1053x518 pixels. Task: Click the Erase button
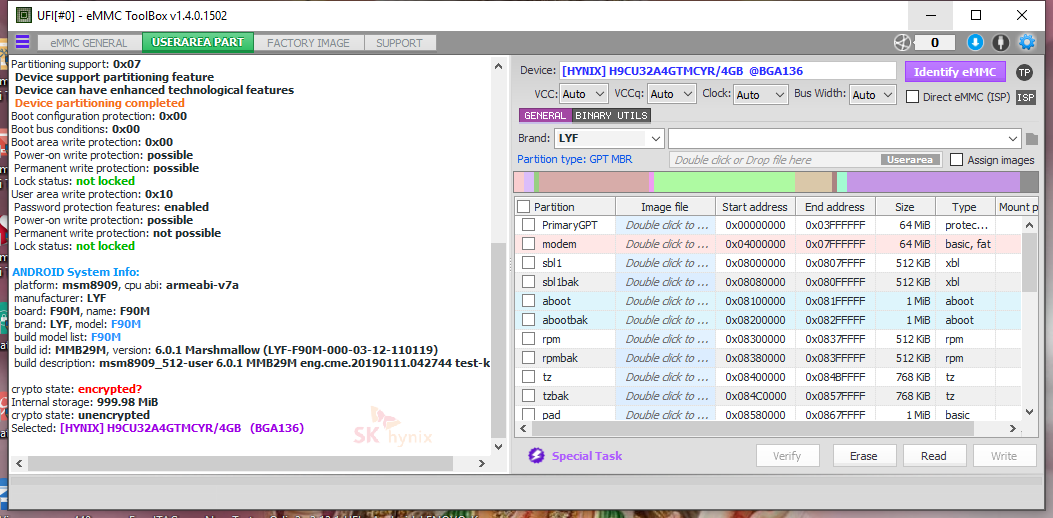coord(863,456)
